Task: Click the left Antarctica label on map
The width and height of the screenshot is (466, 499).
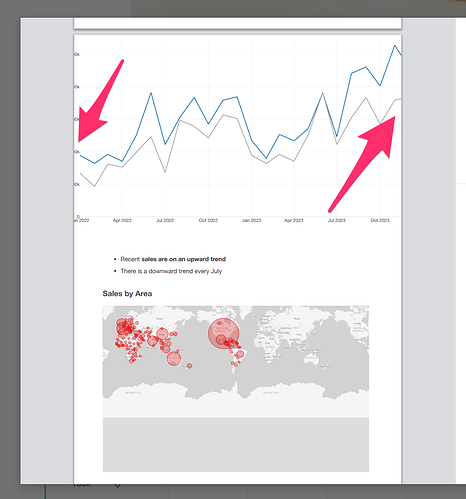Action: (133, 393)
